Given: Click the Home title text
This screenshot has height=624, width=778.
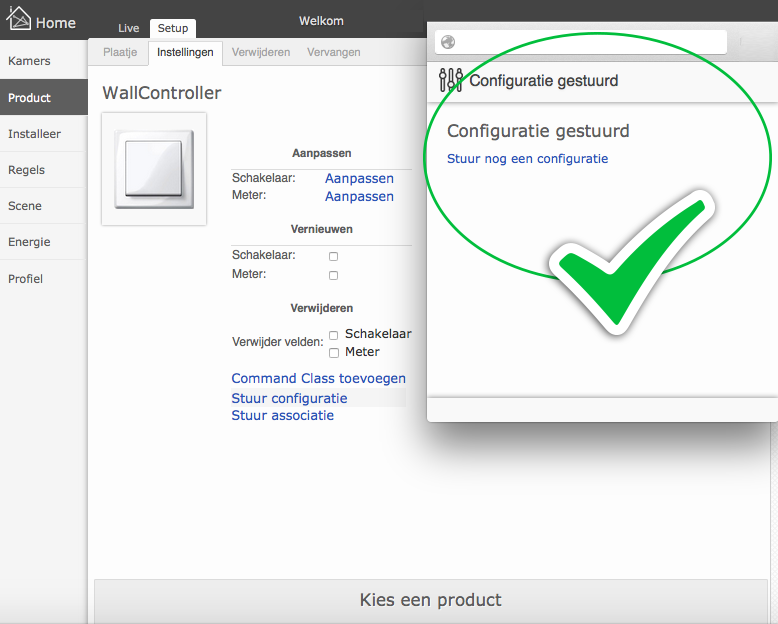Looking at the screenshot, I should 56,23.
